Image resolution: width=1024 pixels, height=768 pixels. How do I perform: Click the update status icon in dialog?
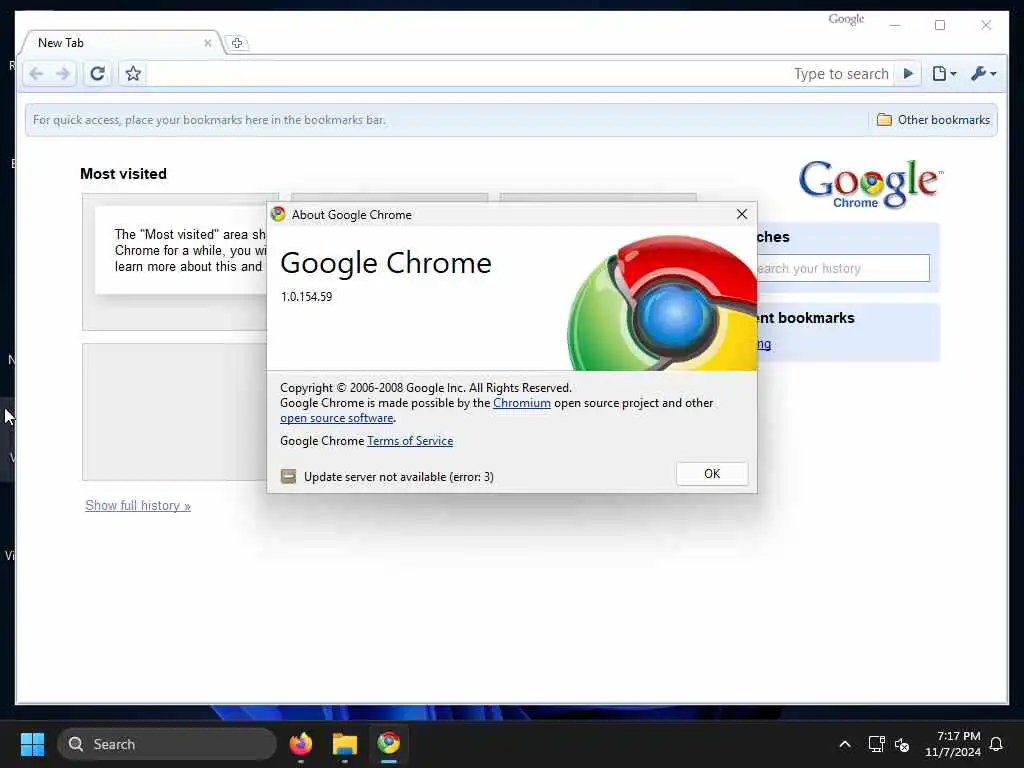(x=288, y=476)
